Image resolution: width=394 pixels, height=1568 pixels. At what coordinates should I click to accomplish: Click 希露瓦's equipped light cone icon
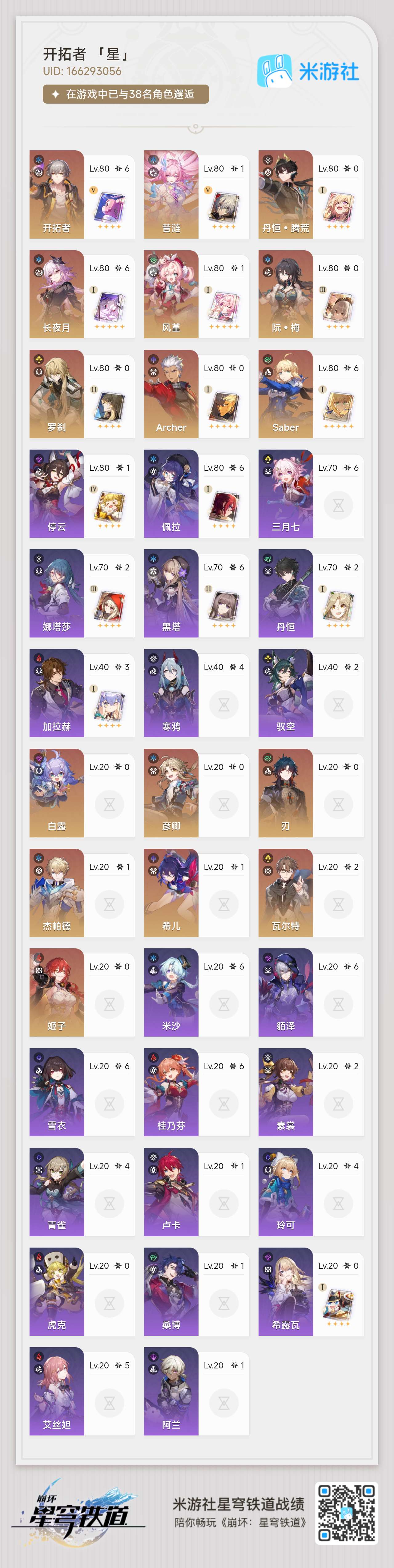[338, 1304]
